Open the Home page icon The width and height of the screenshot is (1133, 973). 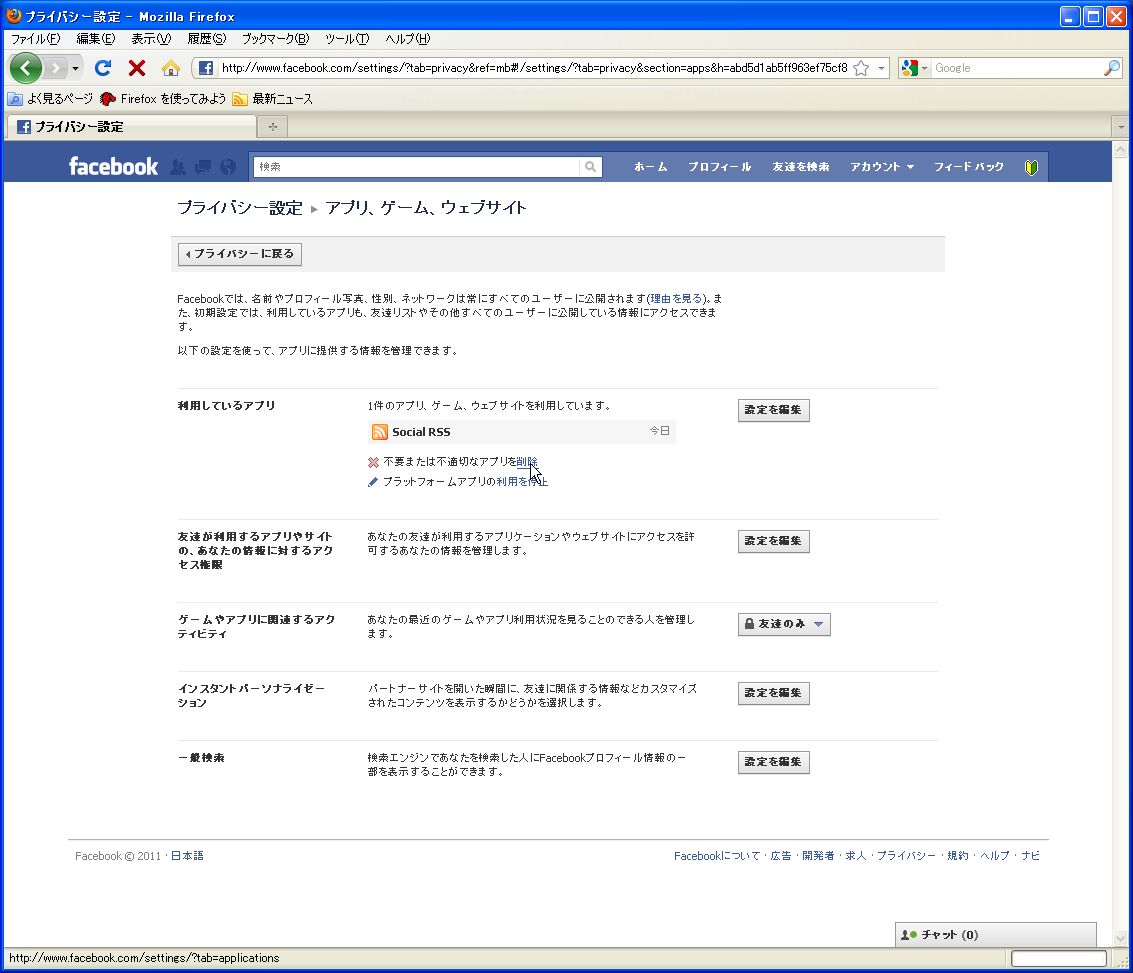(171, 68)
